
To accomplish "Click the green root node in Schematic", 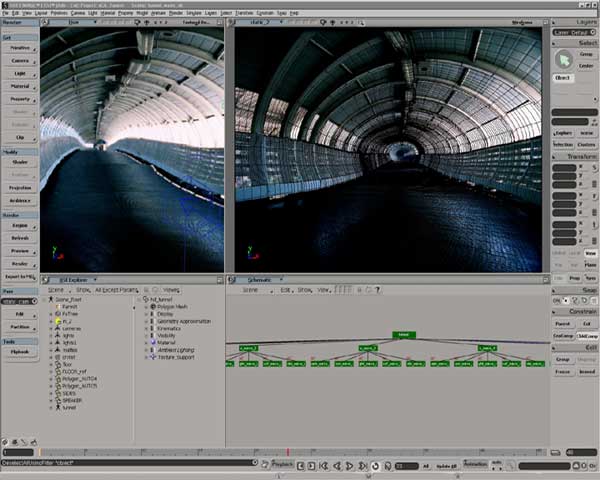I will point(402,334).
